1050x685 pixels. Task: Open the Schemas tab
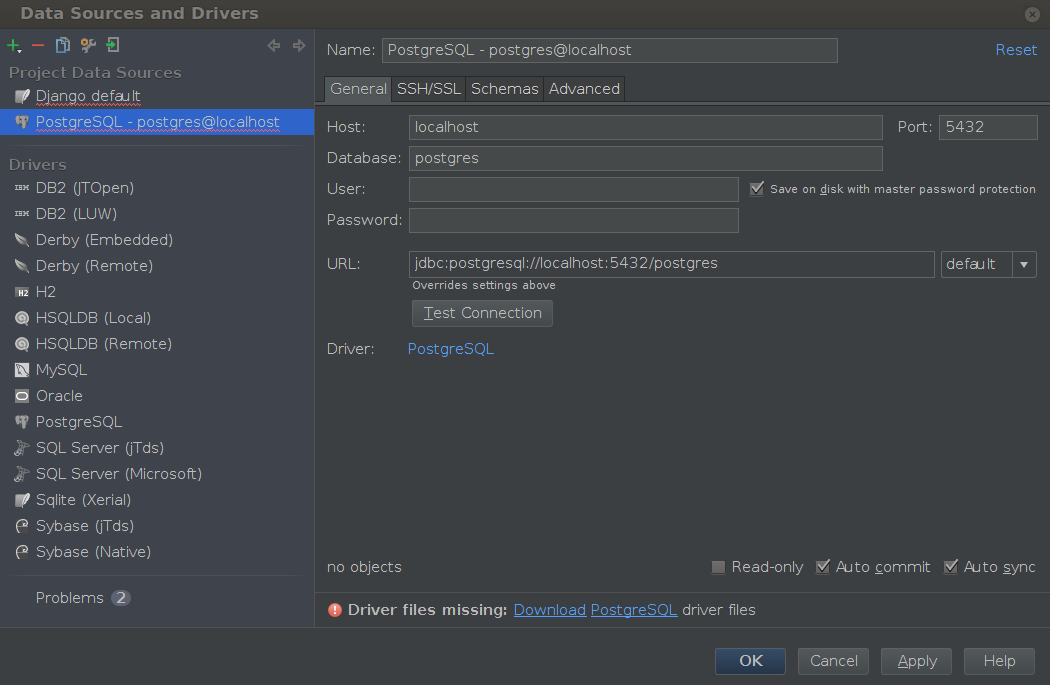tap(504, 89)
